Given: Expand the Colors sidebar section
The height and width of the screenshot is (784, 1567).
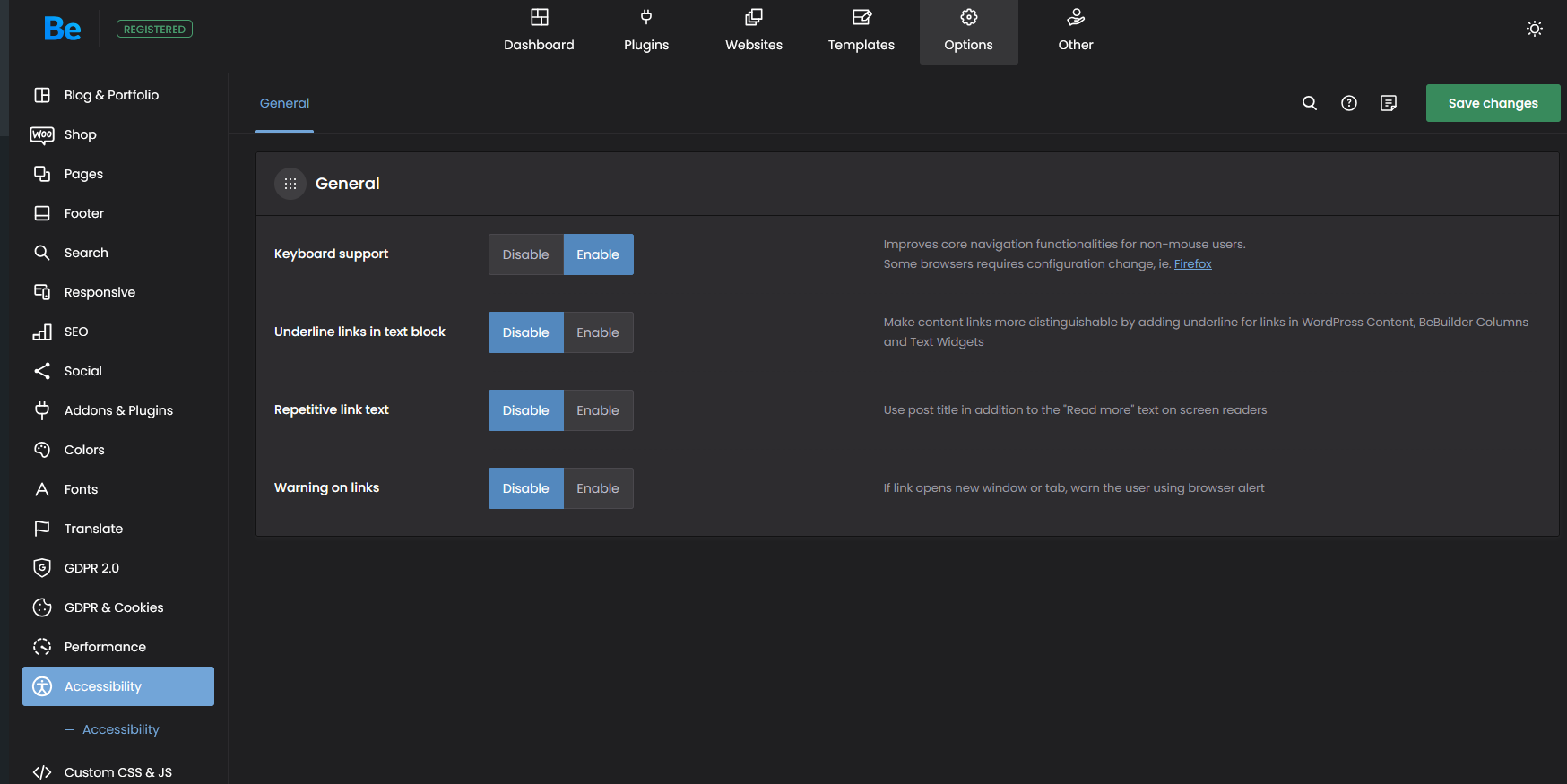Looking at the screenshot, I should (x=84, y=450).
